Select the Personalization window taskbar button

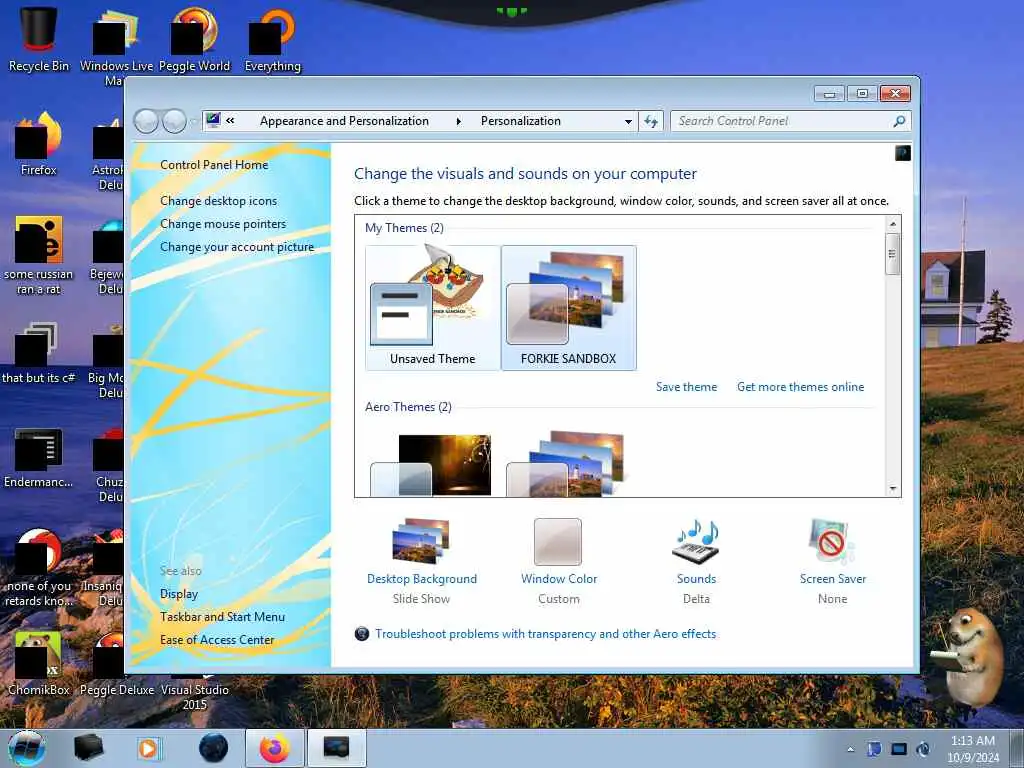pos(336,748)
